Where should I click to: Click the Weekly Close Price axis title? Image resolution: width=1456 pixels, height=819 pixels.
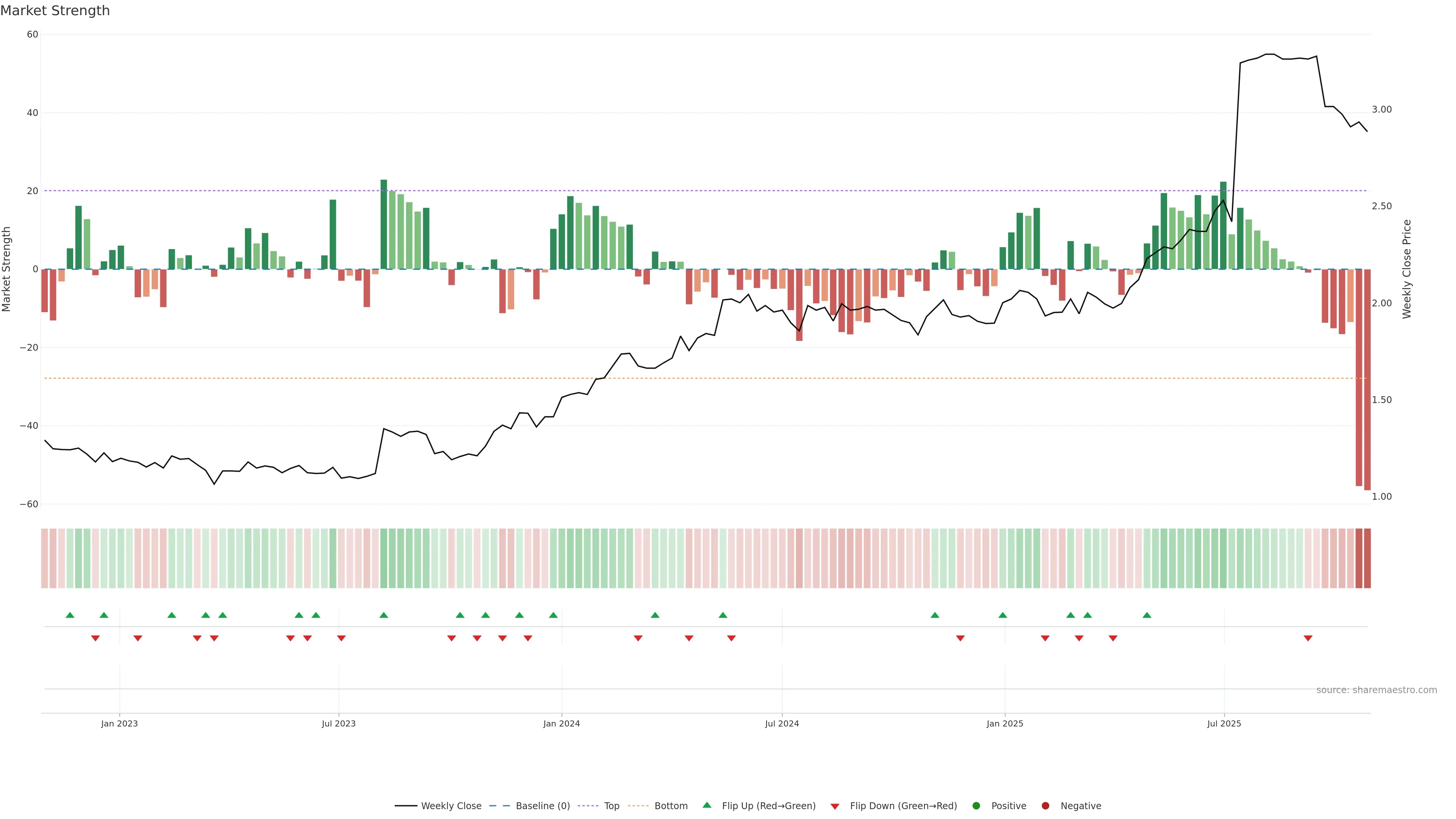pos(1407,269)
